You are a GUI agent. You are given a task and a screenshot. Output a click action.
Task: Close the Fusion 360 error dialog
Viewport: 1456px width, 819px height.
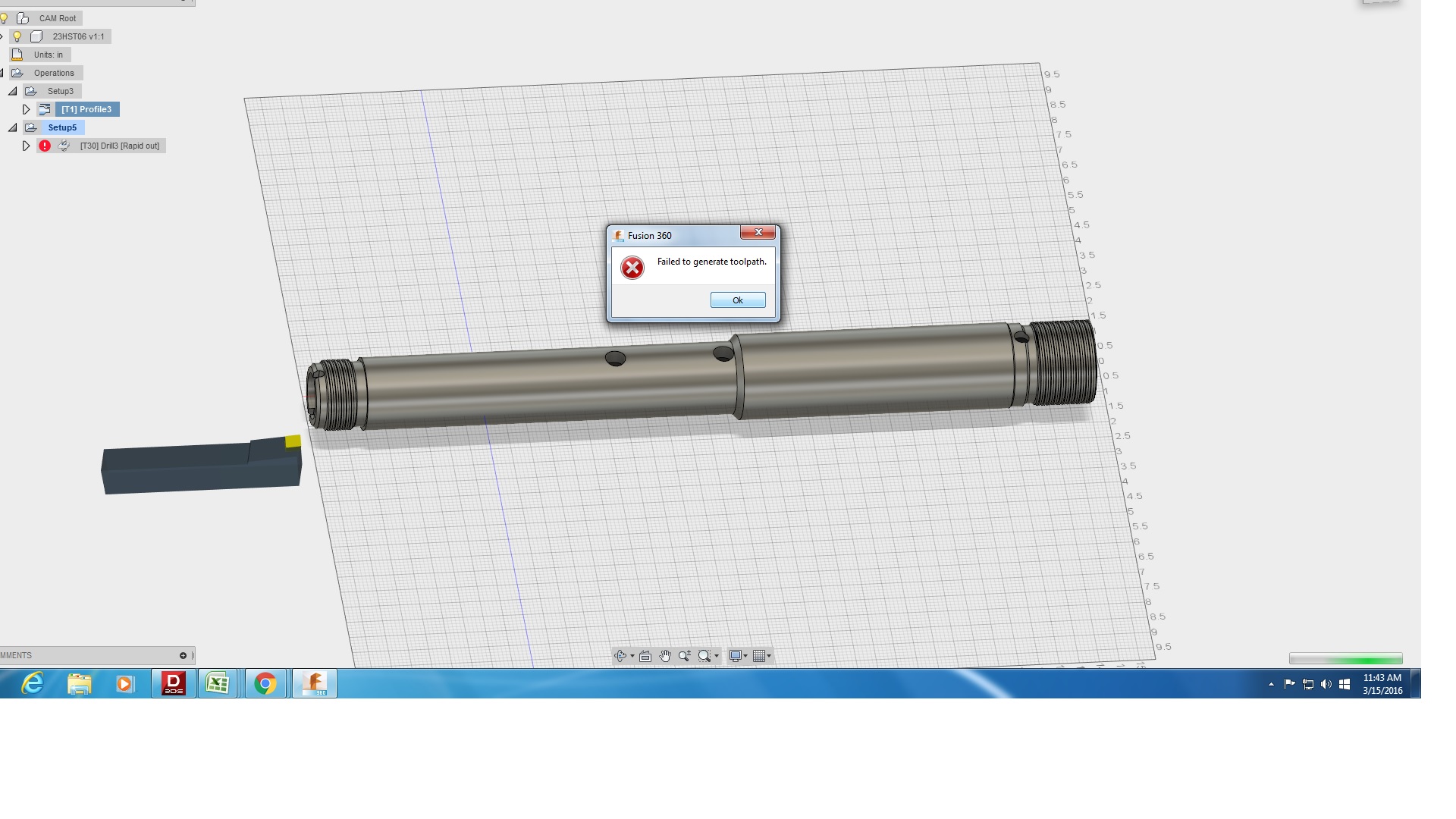(x=758, y=233)
